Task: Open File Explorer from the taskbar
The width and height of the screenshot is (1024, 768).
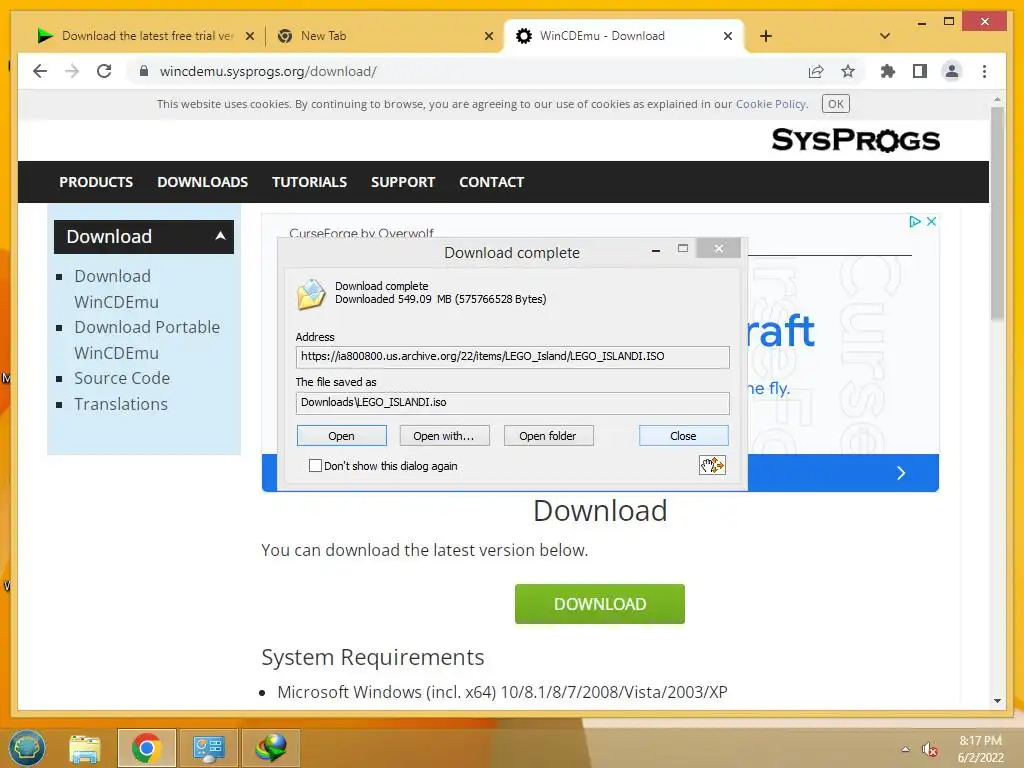Action: coord(85,748)
